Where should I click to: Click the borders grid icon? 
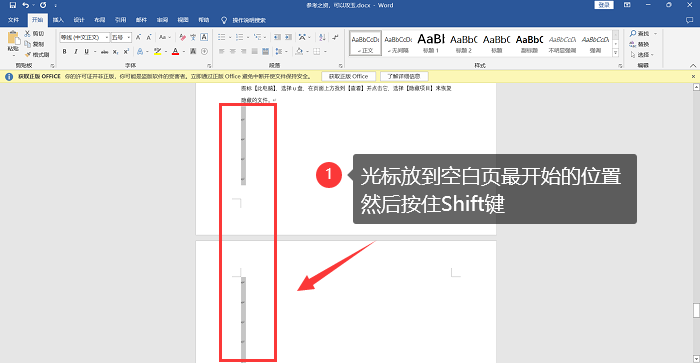317,52
